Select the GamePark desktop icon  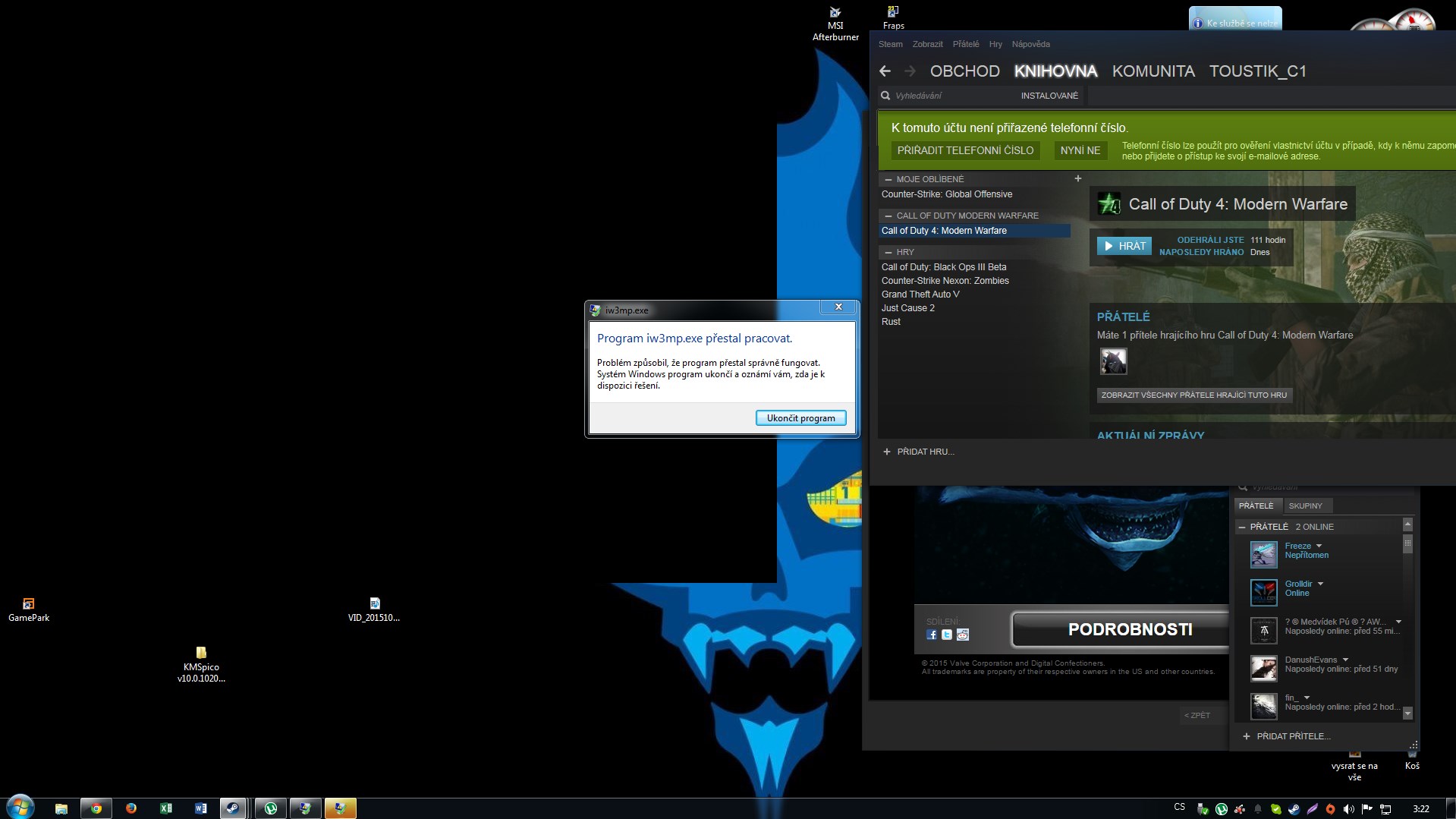click(29, 610)
